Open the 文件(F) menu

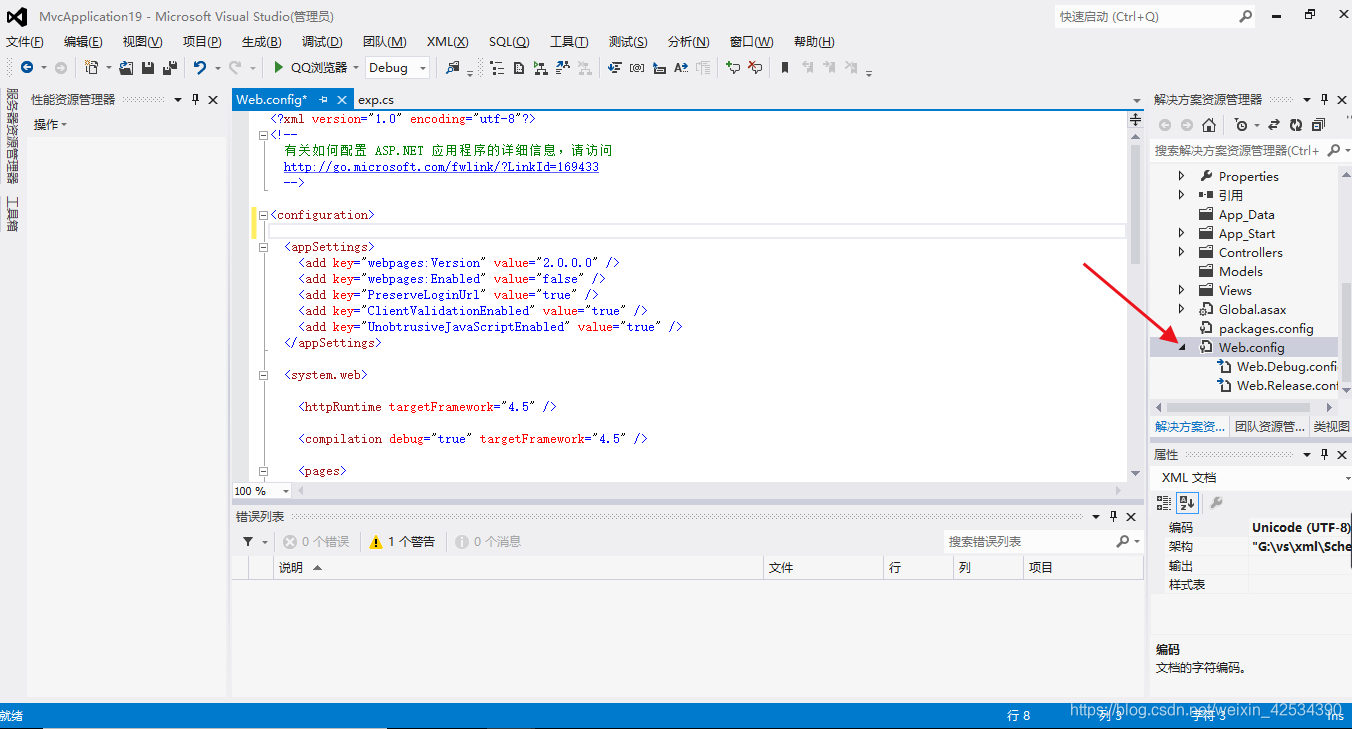point(24,41)
